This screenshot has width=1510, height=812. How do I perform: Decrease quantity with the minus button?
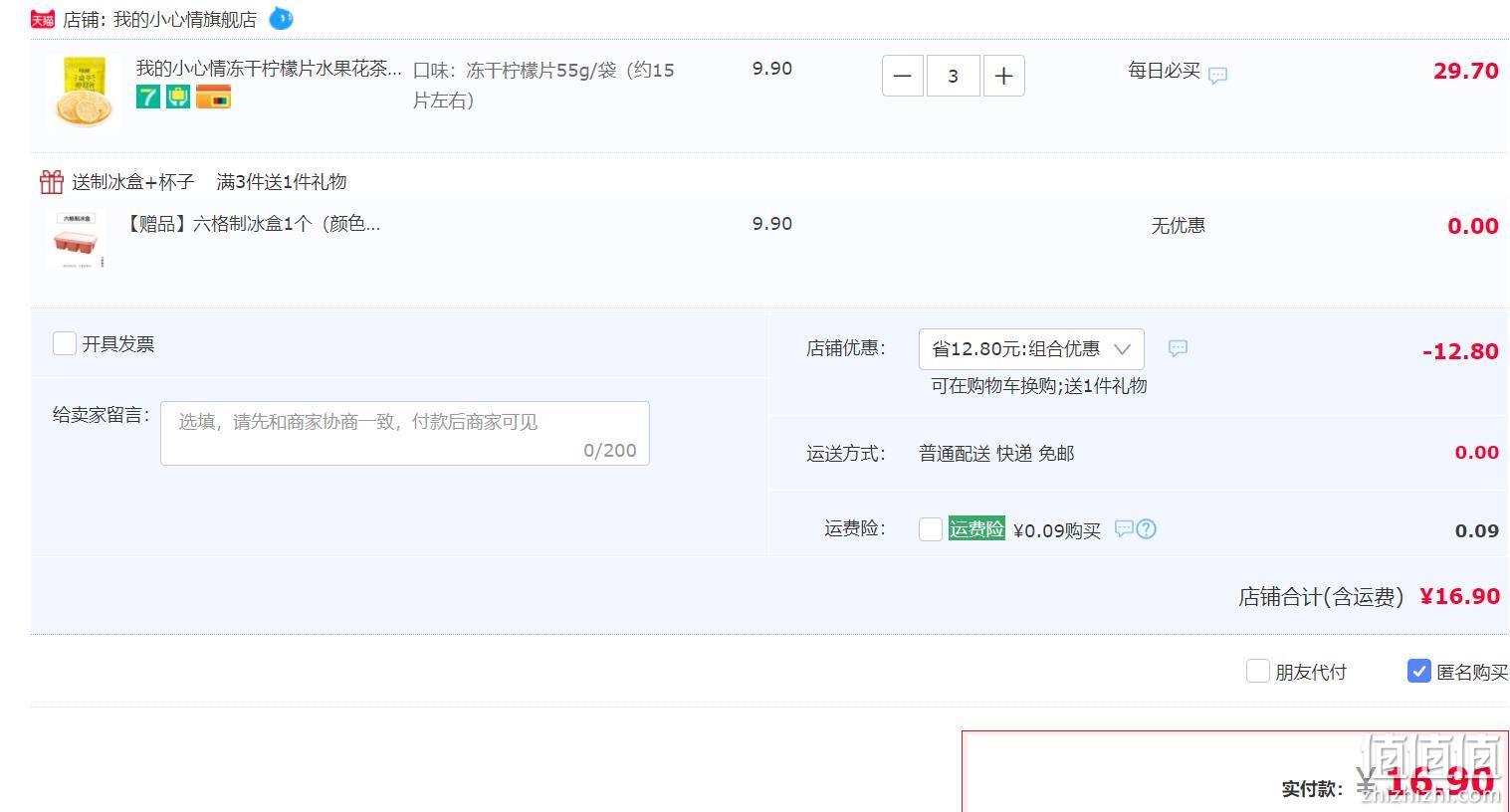coord(903,76)
